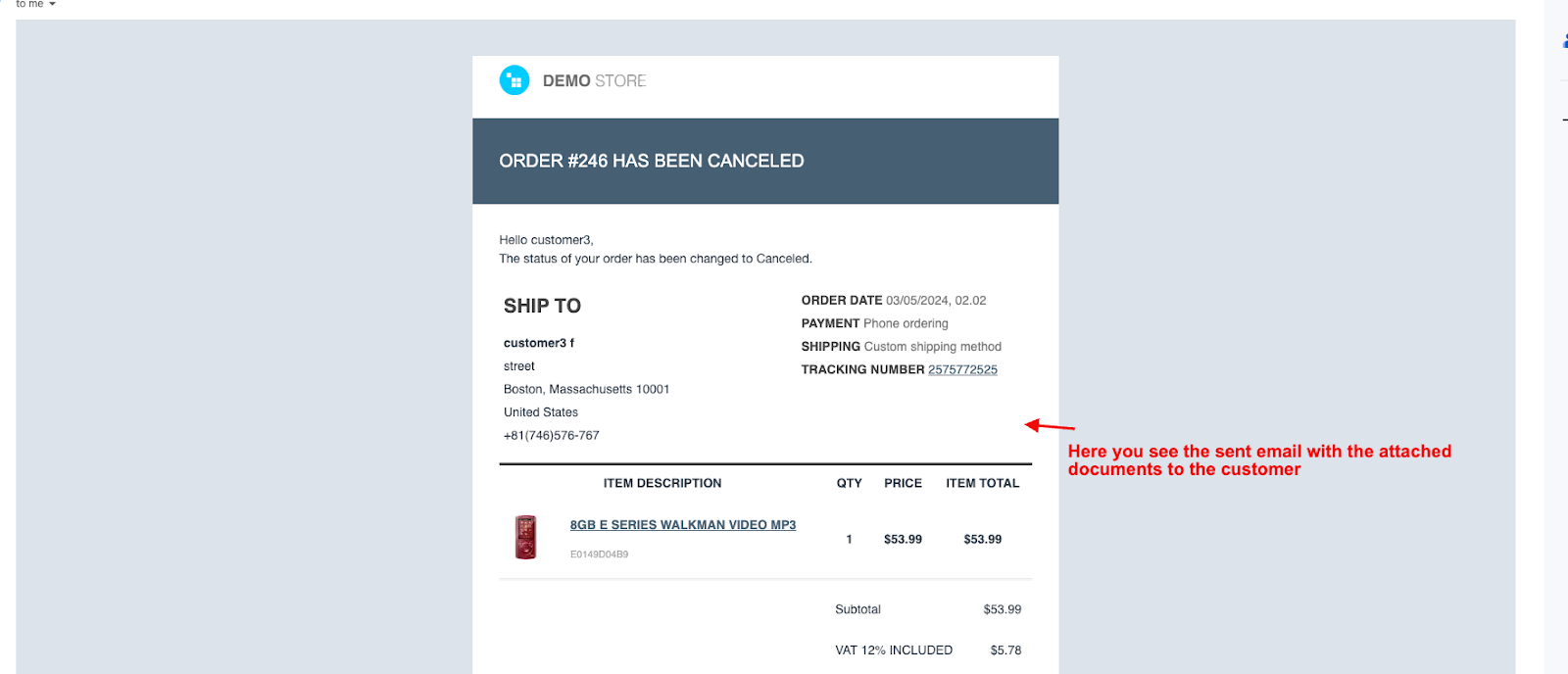Click the Subtotal amount $53.99
Screen dimensions: 1568x674
pos(1002,609)
